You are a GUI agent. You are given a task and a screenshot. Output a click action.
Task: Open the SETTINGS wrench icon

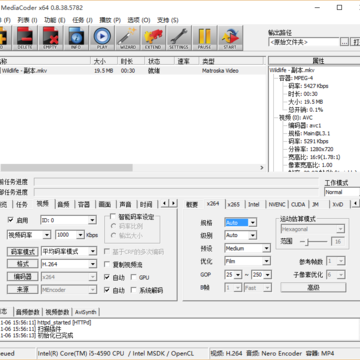pos(179,38)
